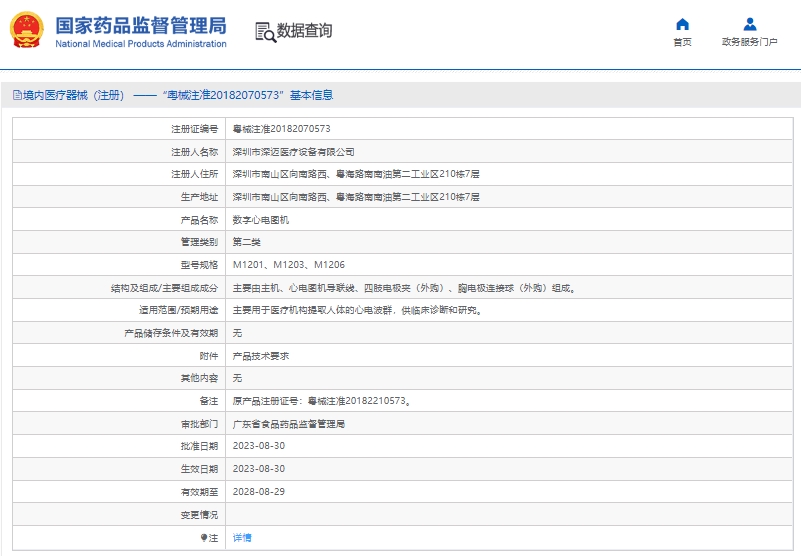Click the 变更情况 label
Viewport: 801px width, 556px height.
pos(199,515)
